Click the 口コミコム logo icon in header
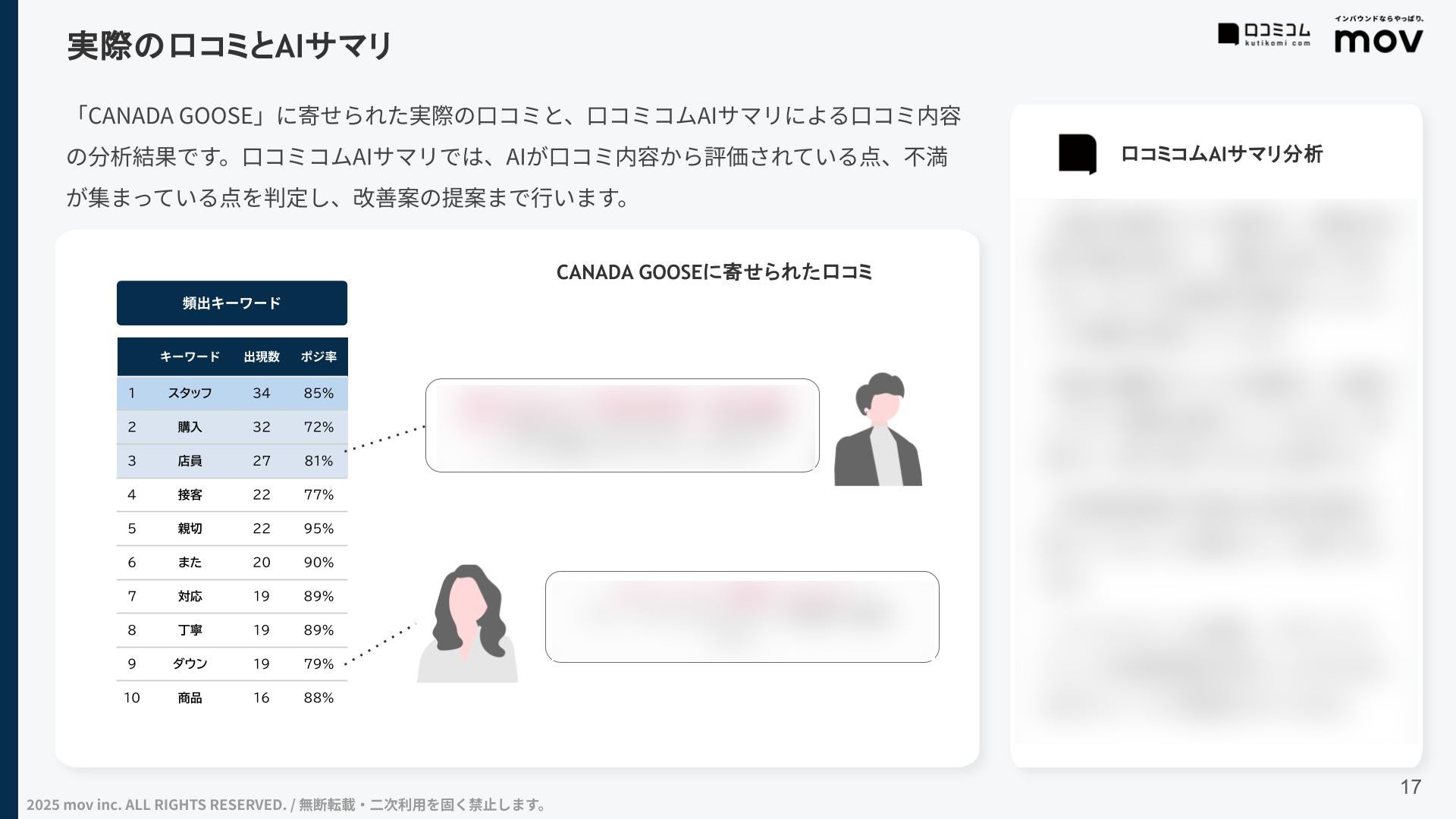Viewport: 1456px width, 819px height. 1228,34
